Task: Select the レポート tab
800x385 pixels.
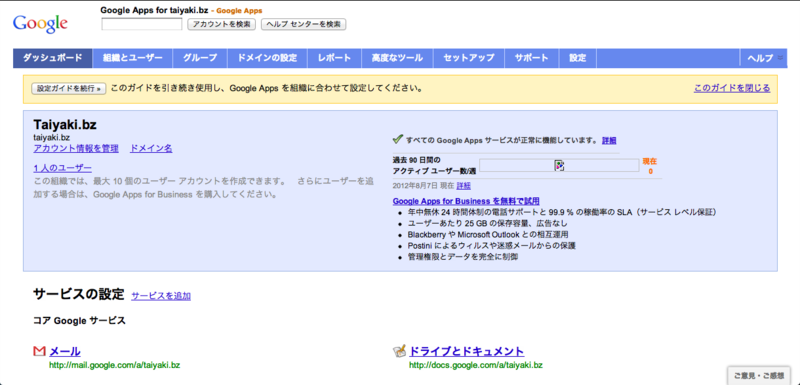Action: [334, 58]
